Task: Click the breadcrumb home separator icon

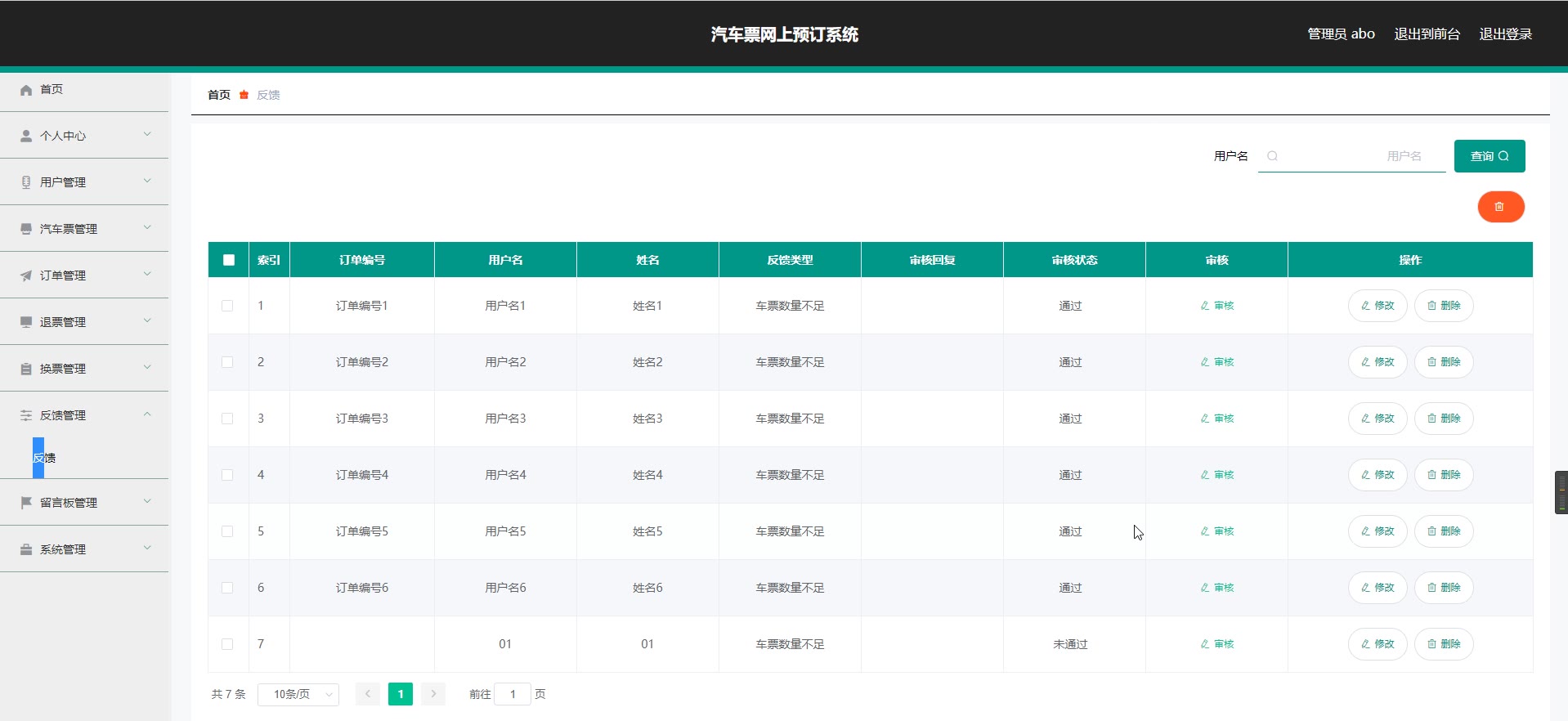Action: 244,95
